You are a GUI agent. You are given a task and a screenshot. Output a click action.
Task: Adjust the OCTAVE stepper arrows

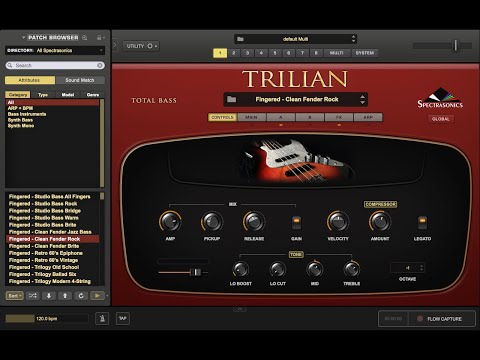[422, 268]
